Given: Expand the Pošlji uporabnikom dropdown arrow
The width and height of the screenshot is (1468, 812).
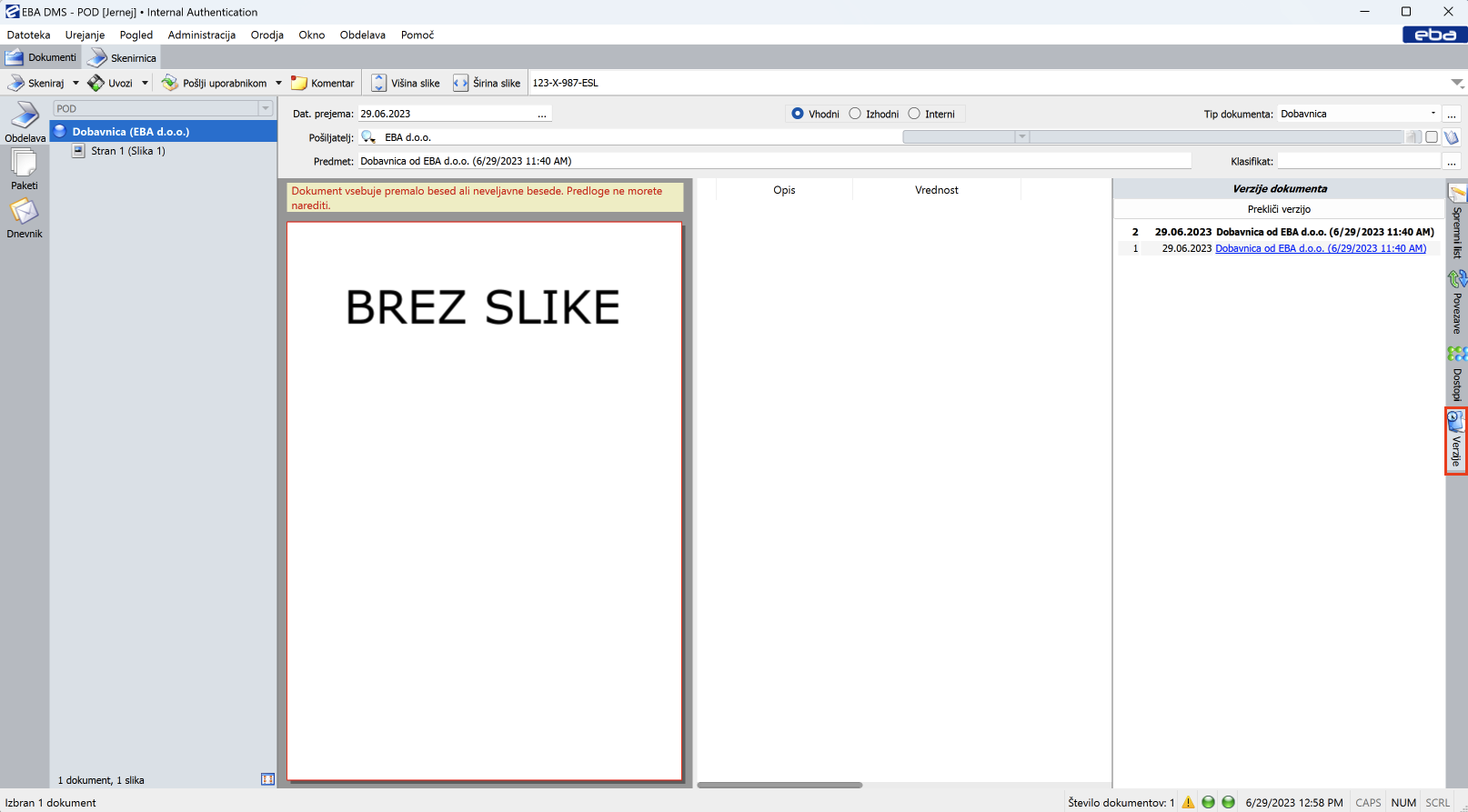Looking at the screenshot, I should click(x=278, y=83).
